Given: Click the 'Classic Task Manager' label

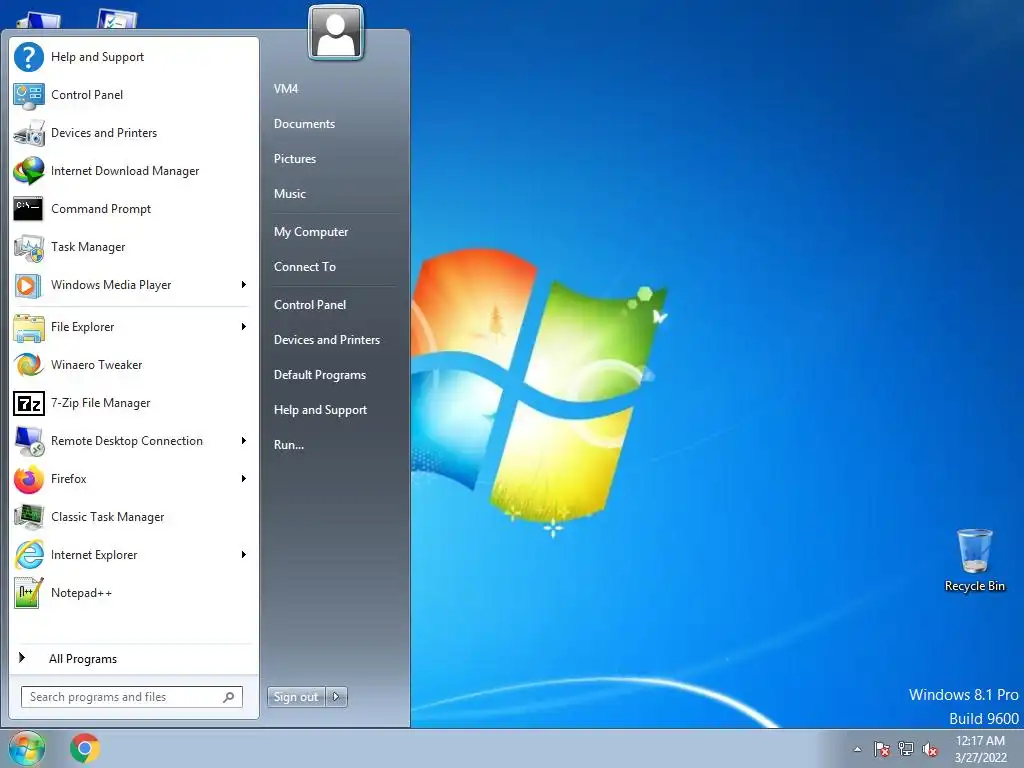Looking at the screenshot, I should [x=108, y=517].
